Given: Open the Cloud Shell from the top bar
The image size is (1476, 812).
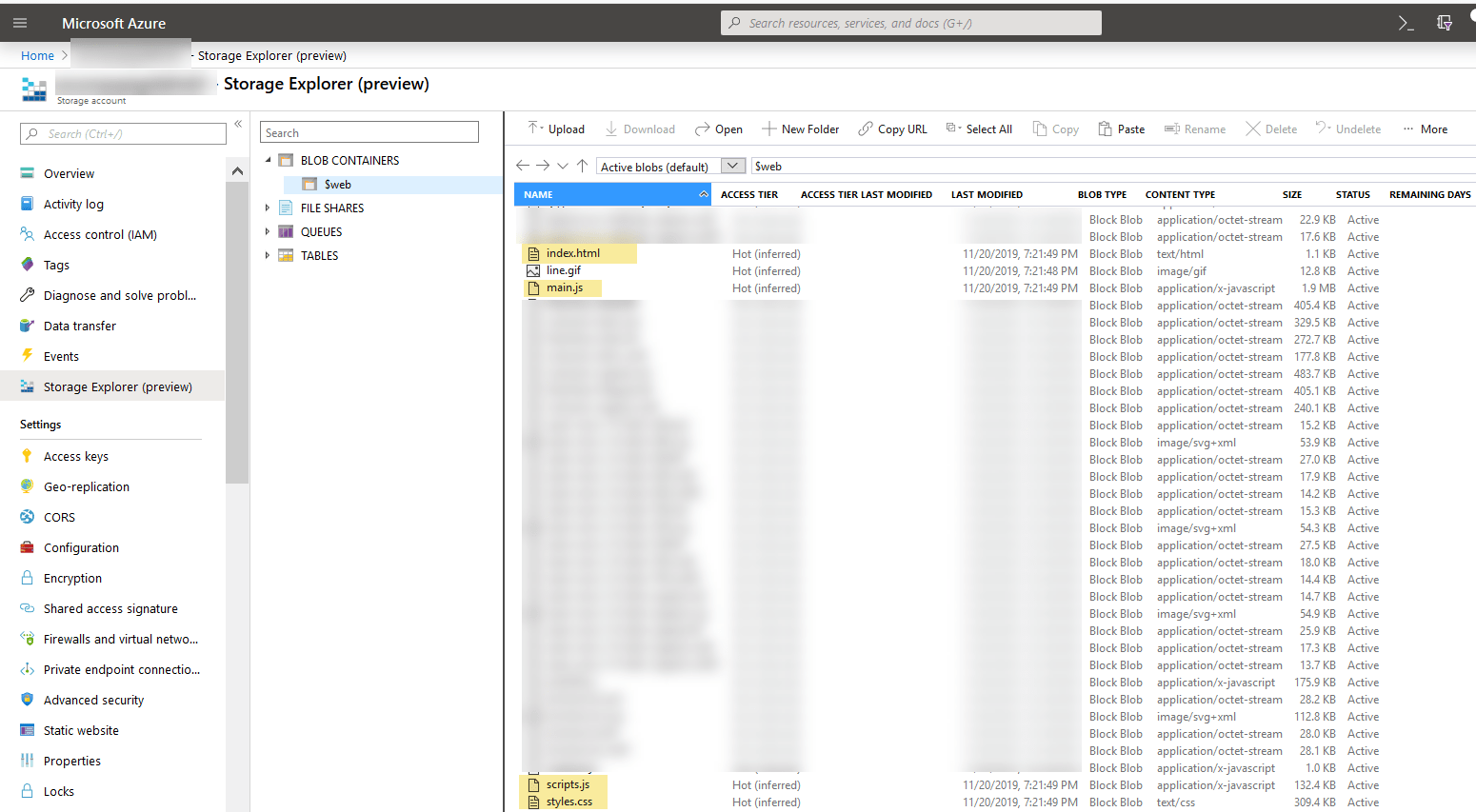Looking at the screenshot, I should point(1406,22).
